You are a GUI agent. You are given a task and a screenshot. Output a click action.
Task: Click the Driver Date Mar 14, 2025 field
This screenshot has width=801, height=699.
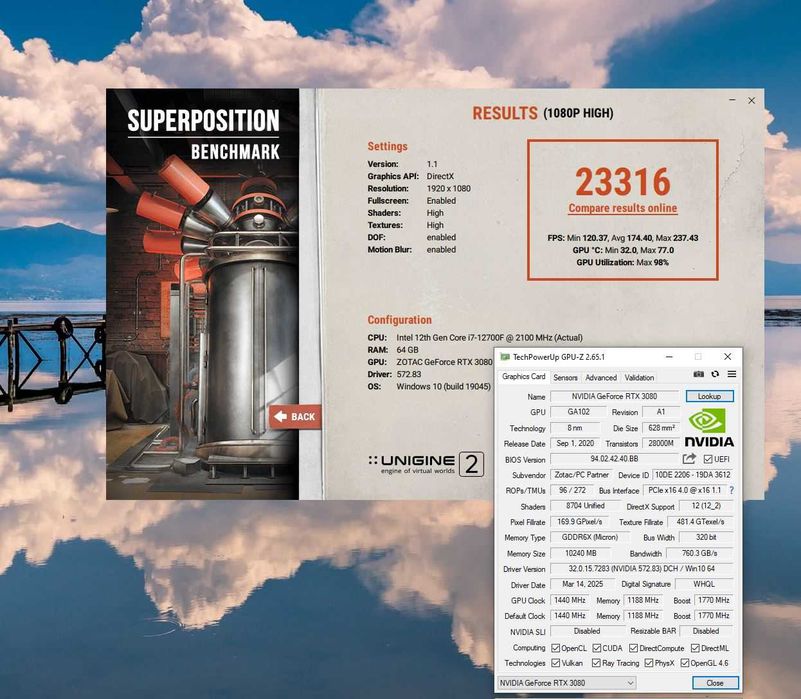point(583,584)
